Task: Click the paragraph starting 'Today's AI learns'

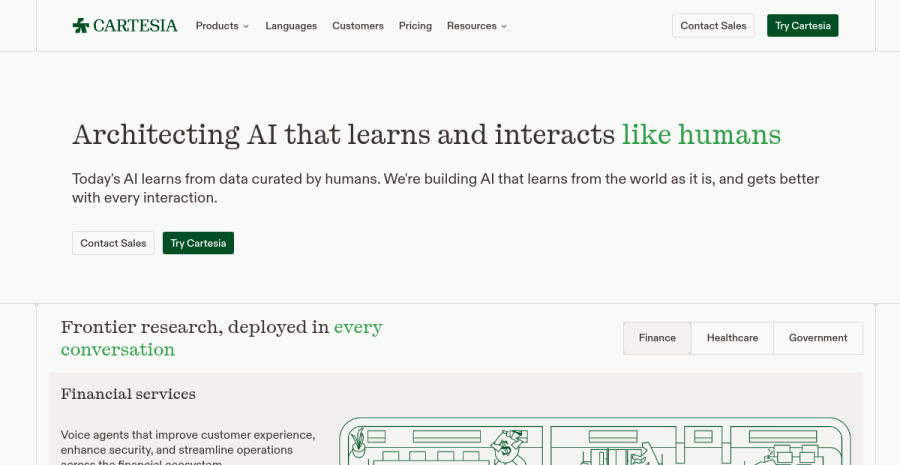Action: pyautogui.click(x=445, y=188)
